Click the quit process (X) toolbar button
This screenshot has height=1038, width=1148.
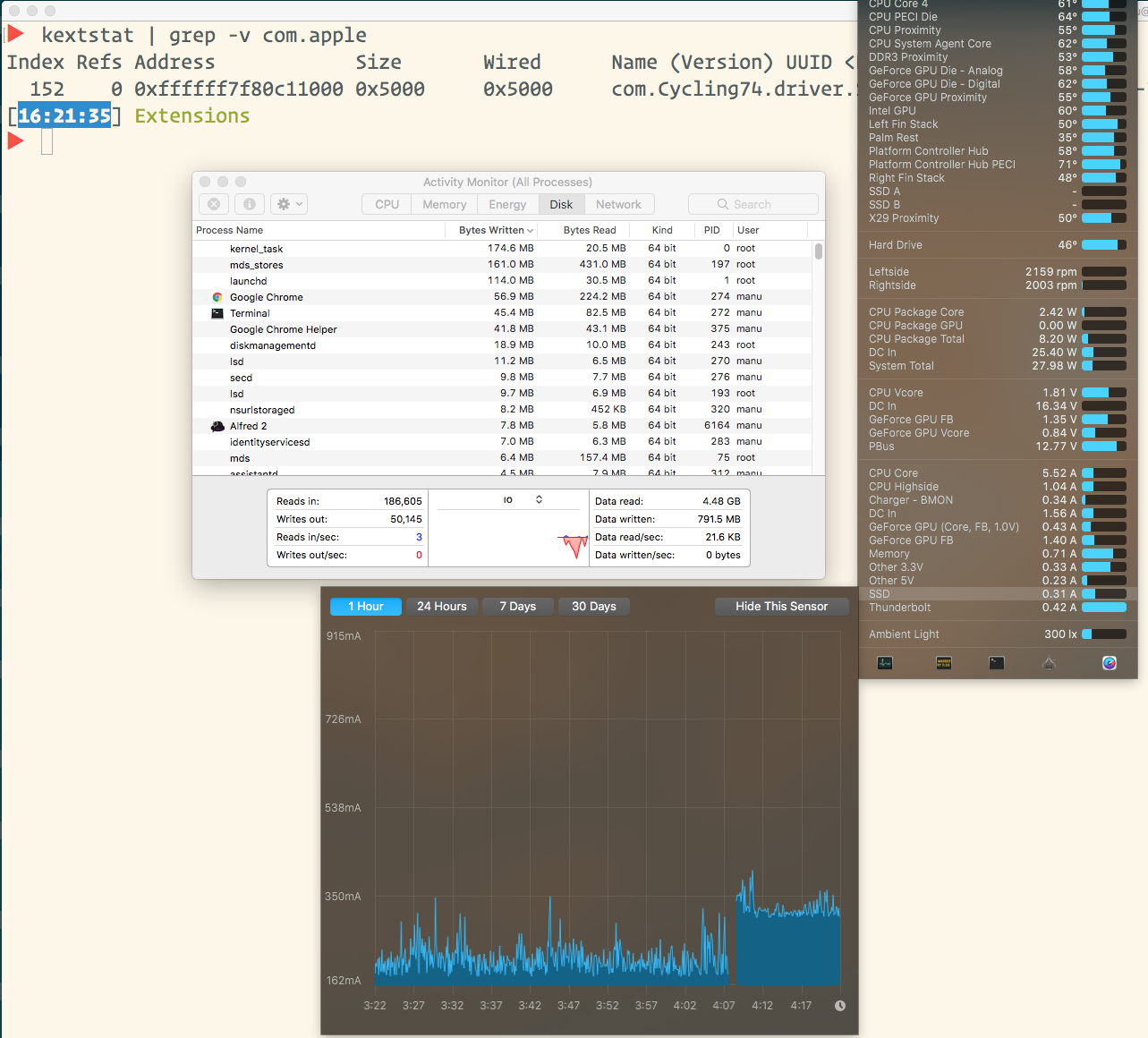[x=214, y=204]
